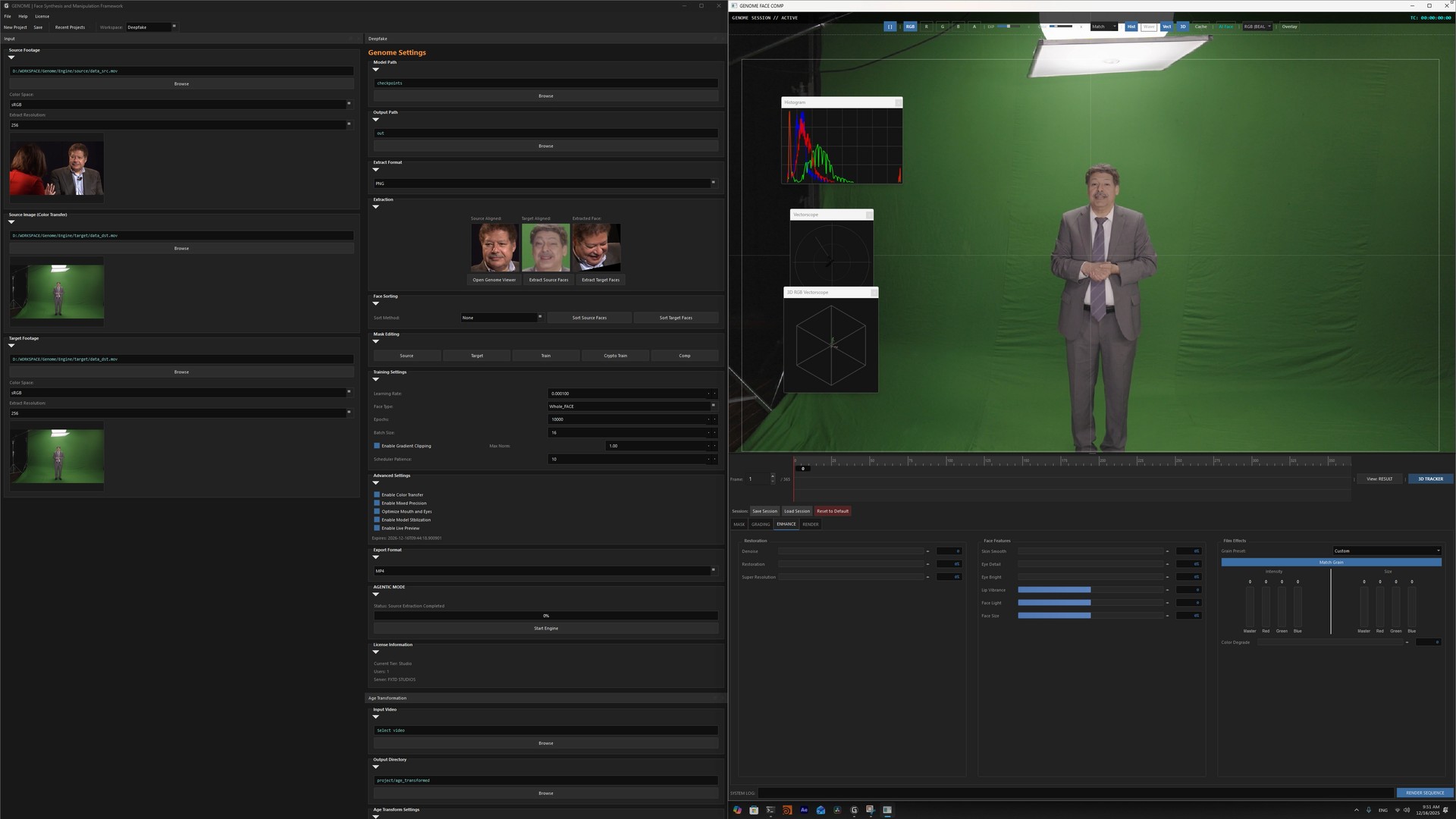Switch to the GRADING tab

coord(760,524)
